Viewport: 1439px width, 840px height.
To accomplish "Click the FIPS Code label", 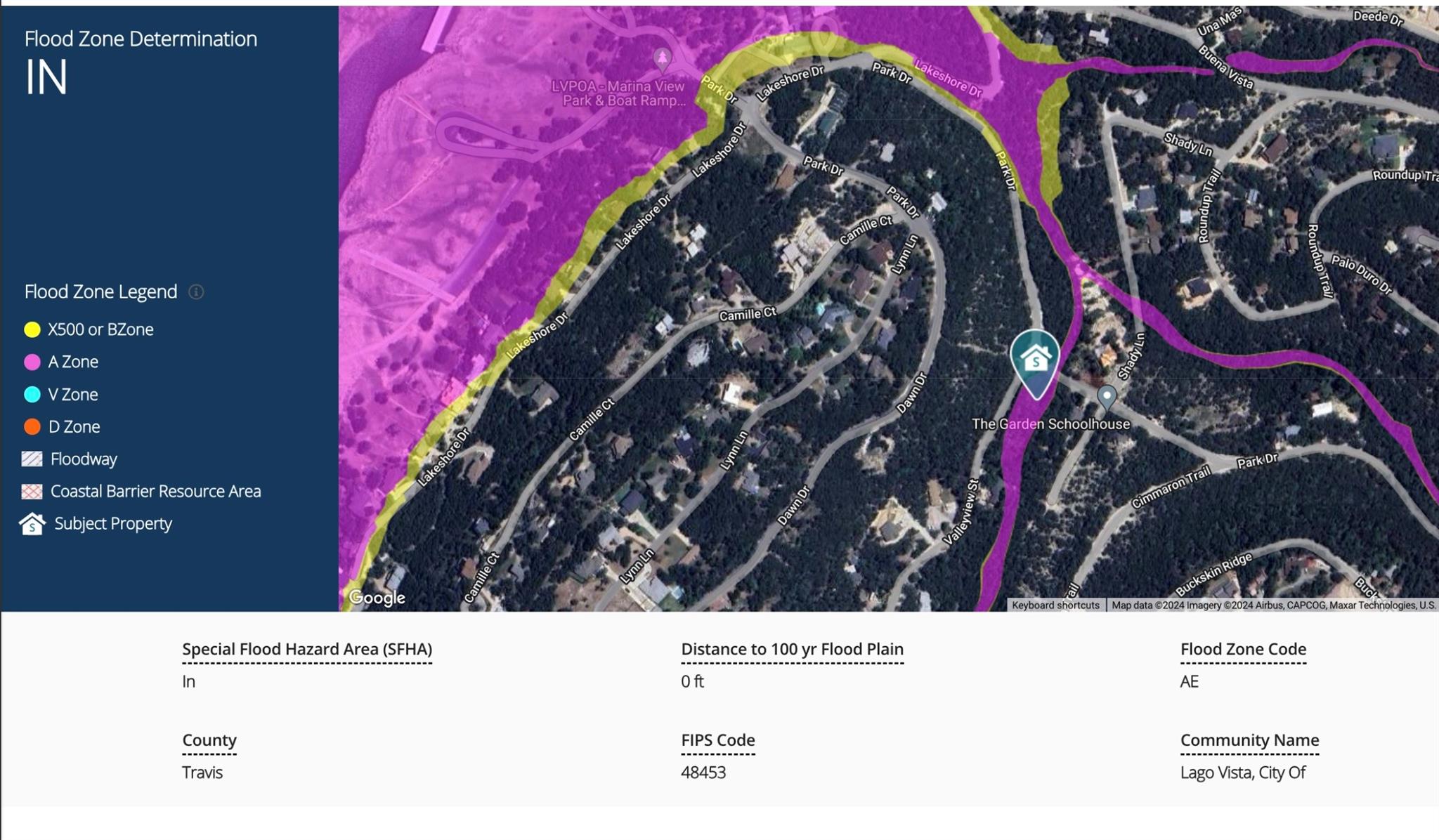I will click(x=717, y=740).
